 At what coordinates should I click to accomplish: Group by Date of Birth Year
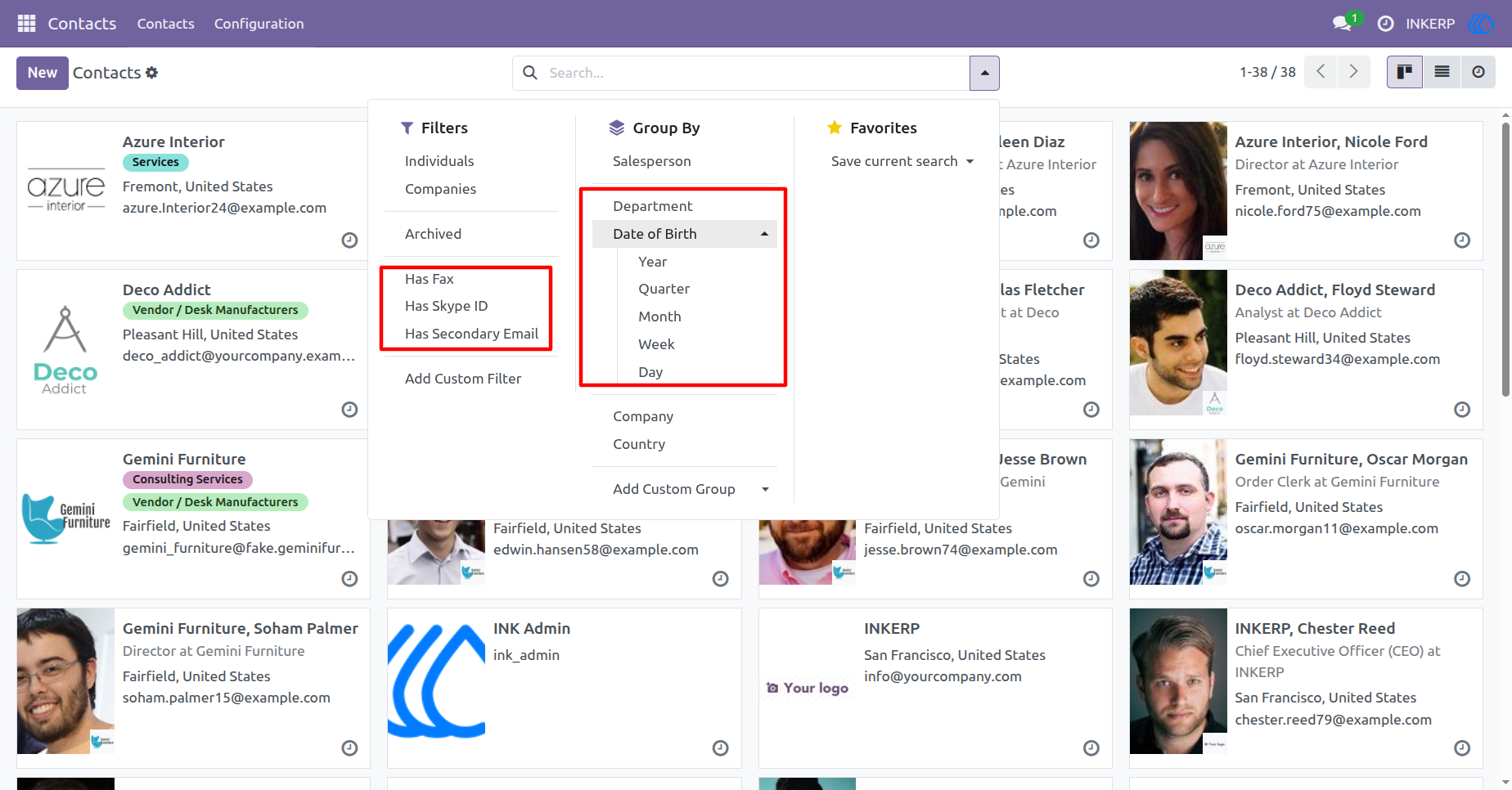coord(652,262)
